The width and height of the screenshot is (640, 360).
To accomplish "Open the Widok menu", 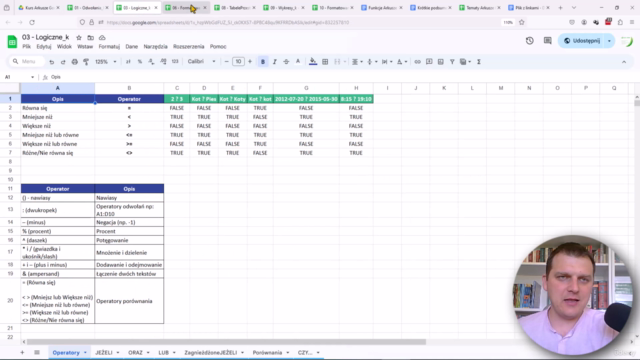I will [64, 47].
